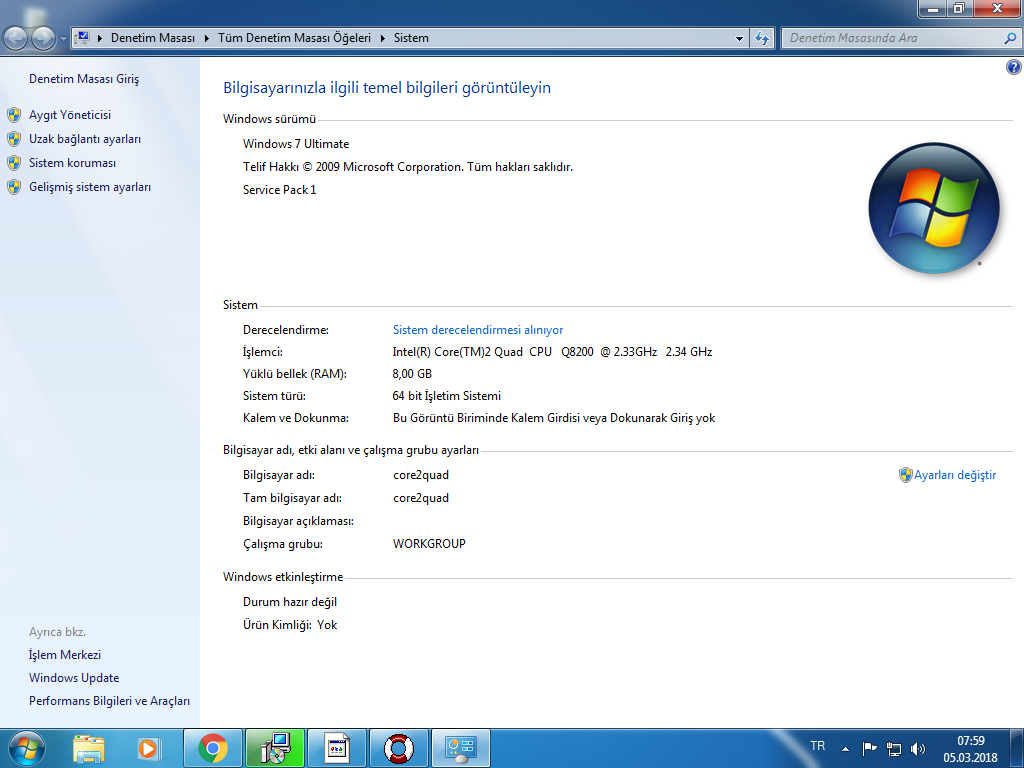Open Aygıt Yöneticisi (Device Manager)
This screenshot has height=768, width=1024.
(70, 115)
